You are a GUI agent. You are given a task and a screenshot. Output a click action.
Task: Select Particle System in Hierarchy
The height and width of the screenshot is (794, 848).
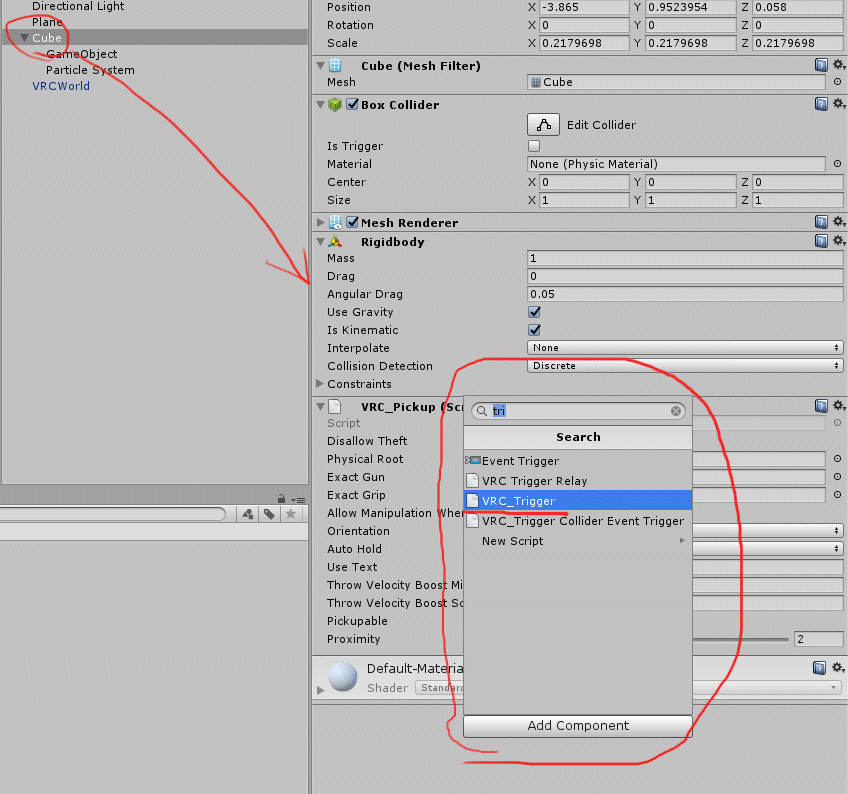tap(90, 70)
